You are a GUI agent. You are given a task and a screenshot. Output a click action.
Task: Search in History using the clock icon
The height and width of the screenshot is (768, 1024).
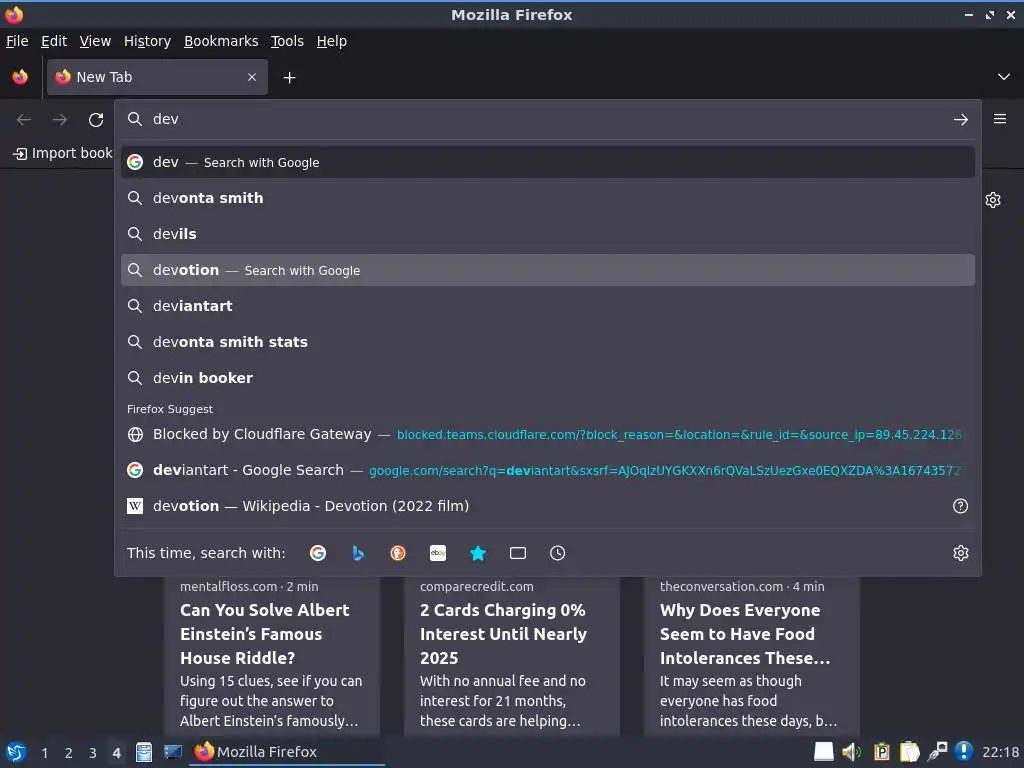pos(558,553)
